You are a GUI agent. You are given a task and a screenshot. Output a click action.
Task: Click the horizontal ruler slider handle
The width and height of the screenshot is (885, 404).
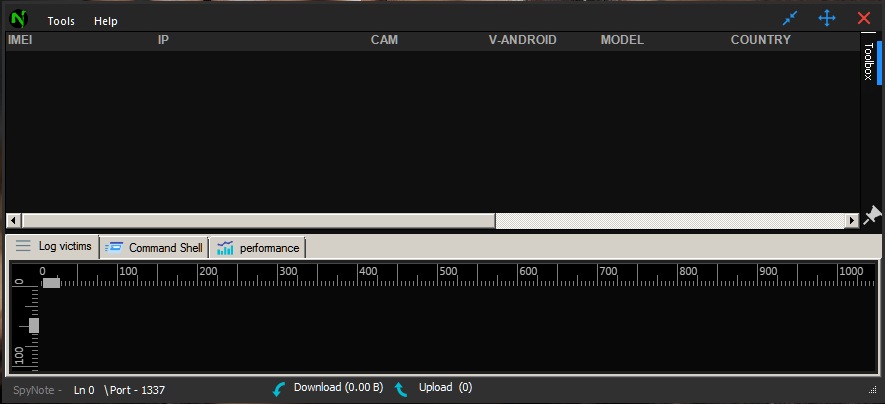click(x=51, y=283)
